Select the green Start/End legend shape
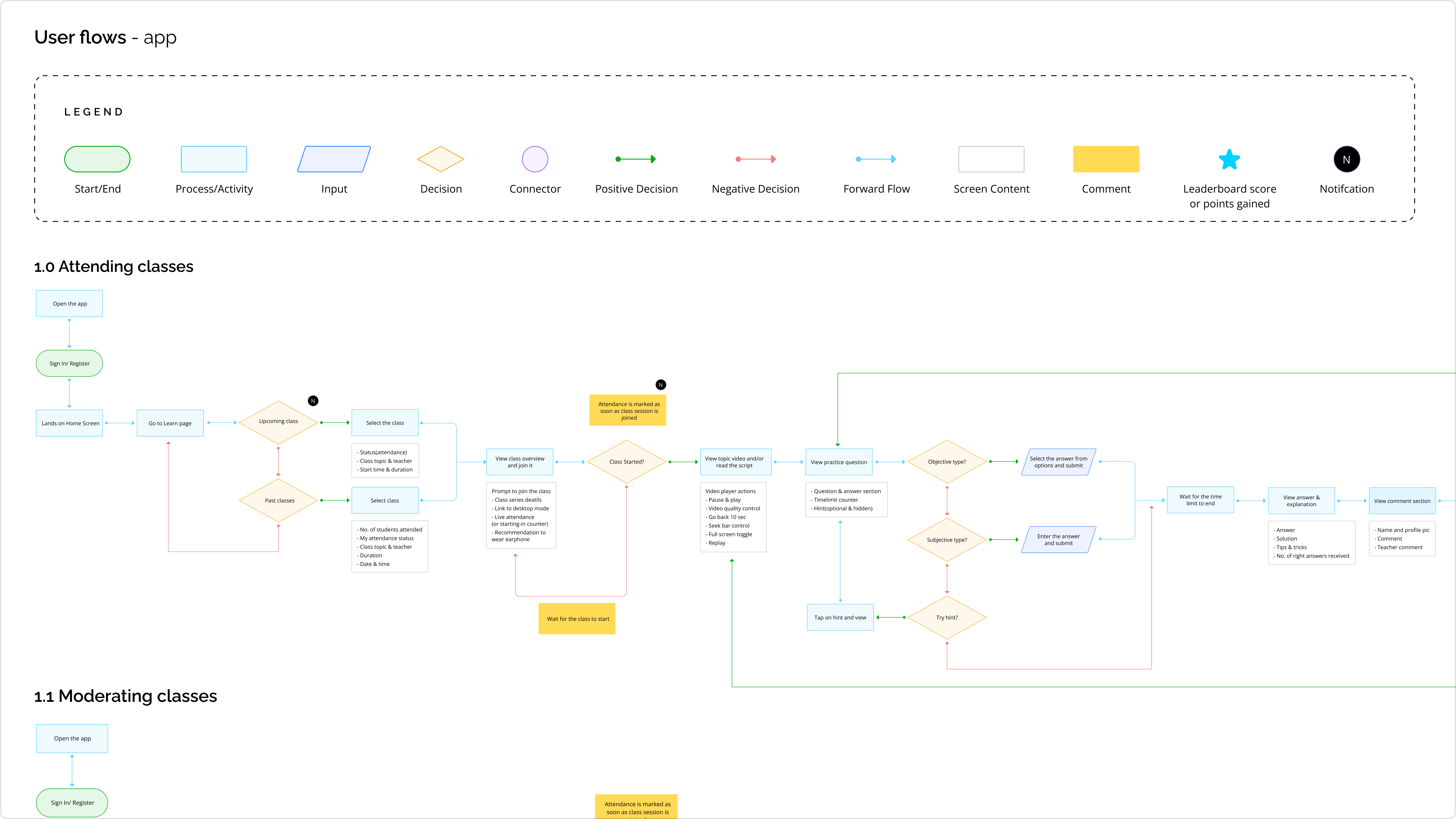The image size is (1456, 819). point(97,159)
